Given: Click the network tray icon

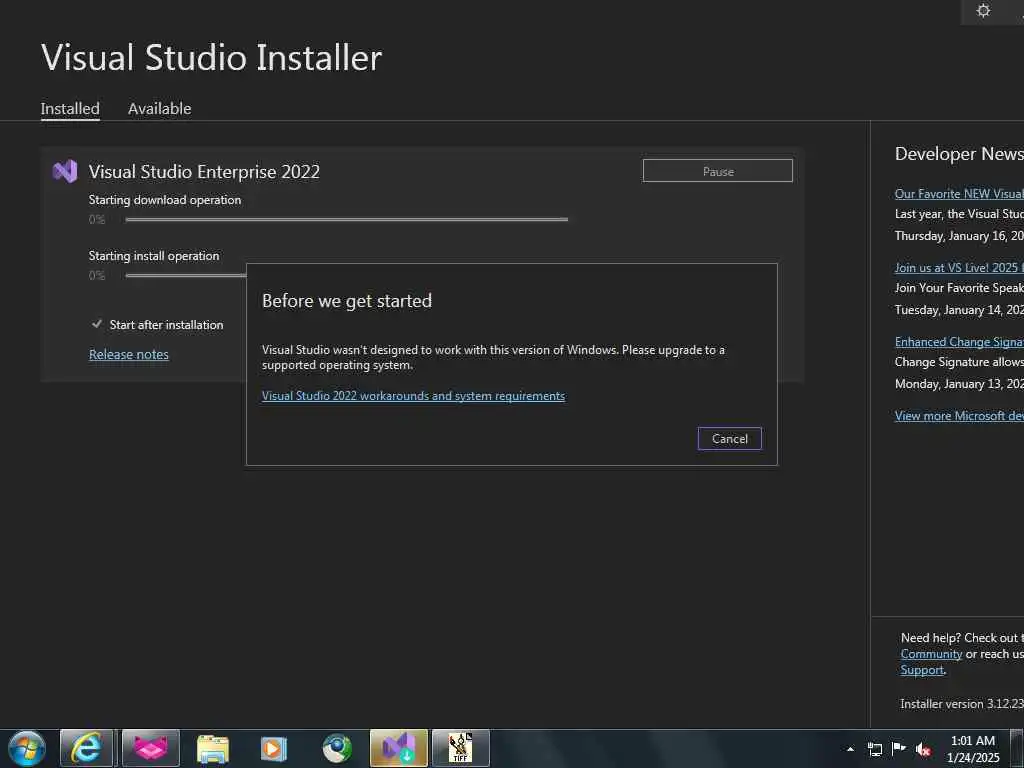Looking at the screenshot, I should pyautogui.click(x=874, y=749).
